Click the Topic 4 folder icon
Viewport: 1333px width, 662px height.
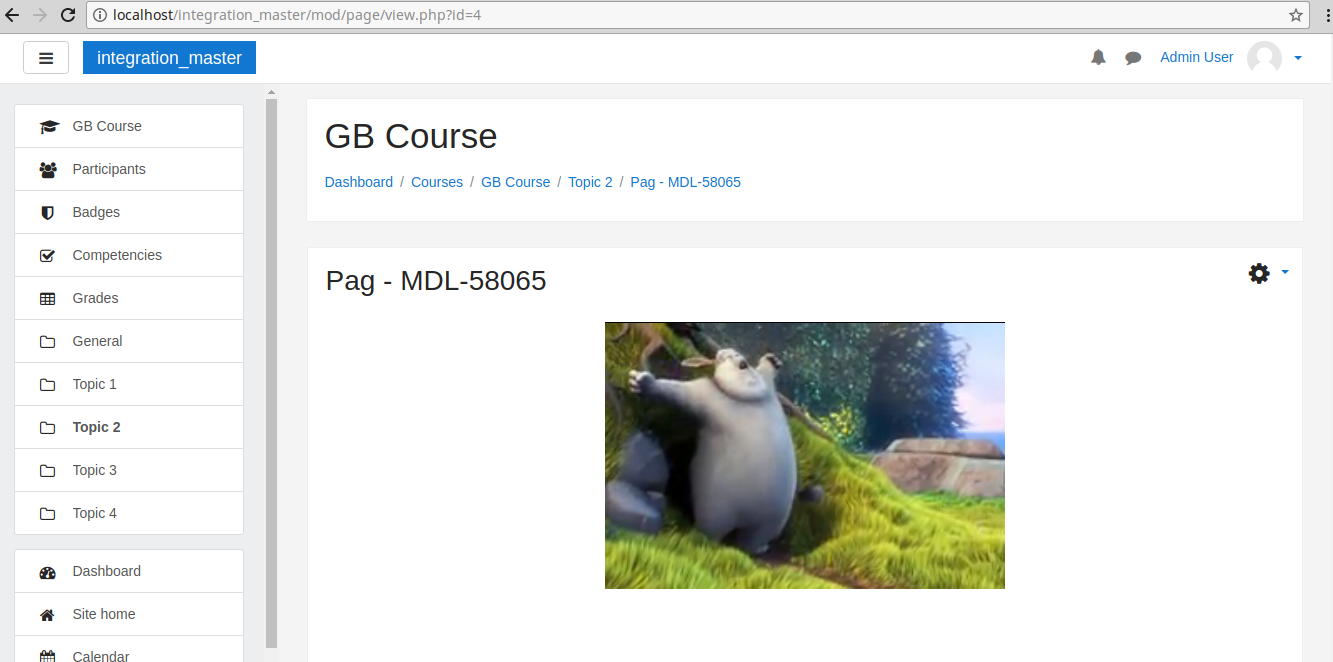[47, 513]
